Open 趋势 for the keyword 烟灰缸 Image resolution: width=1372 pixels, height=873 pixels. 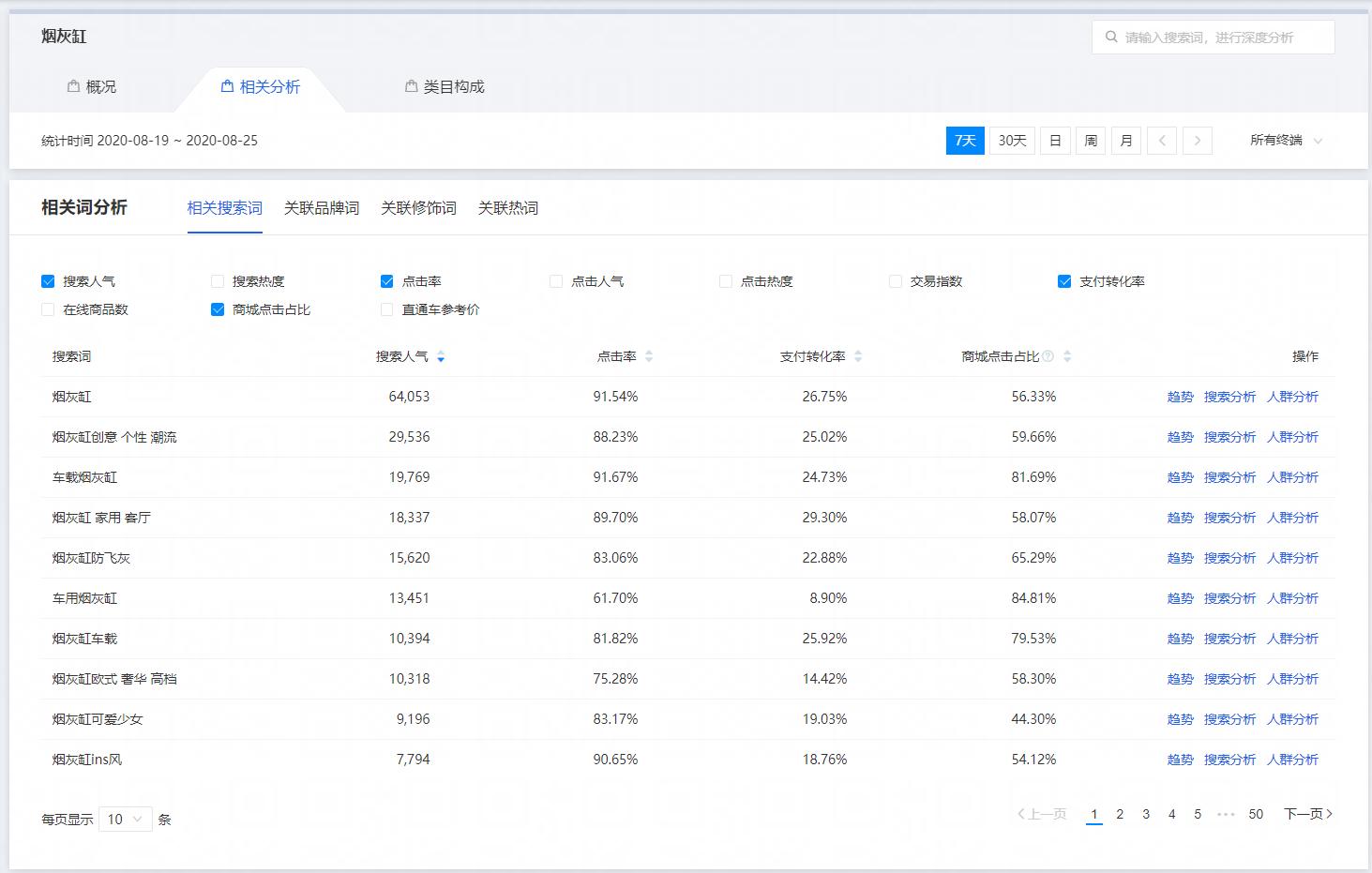(x=1180, y=397)
